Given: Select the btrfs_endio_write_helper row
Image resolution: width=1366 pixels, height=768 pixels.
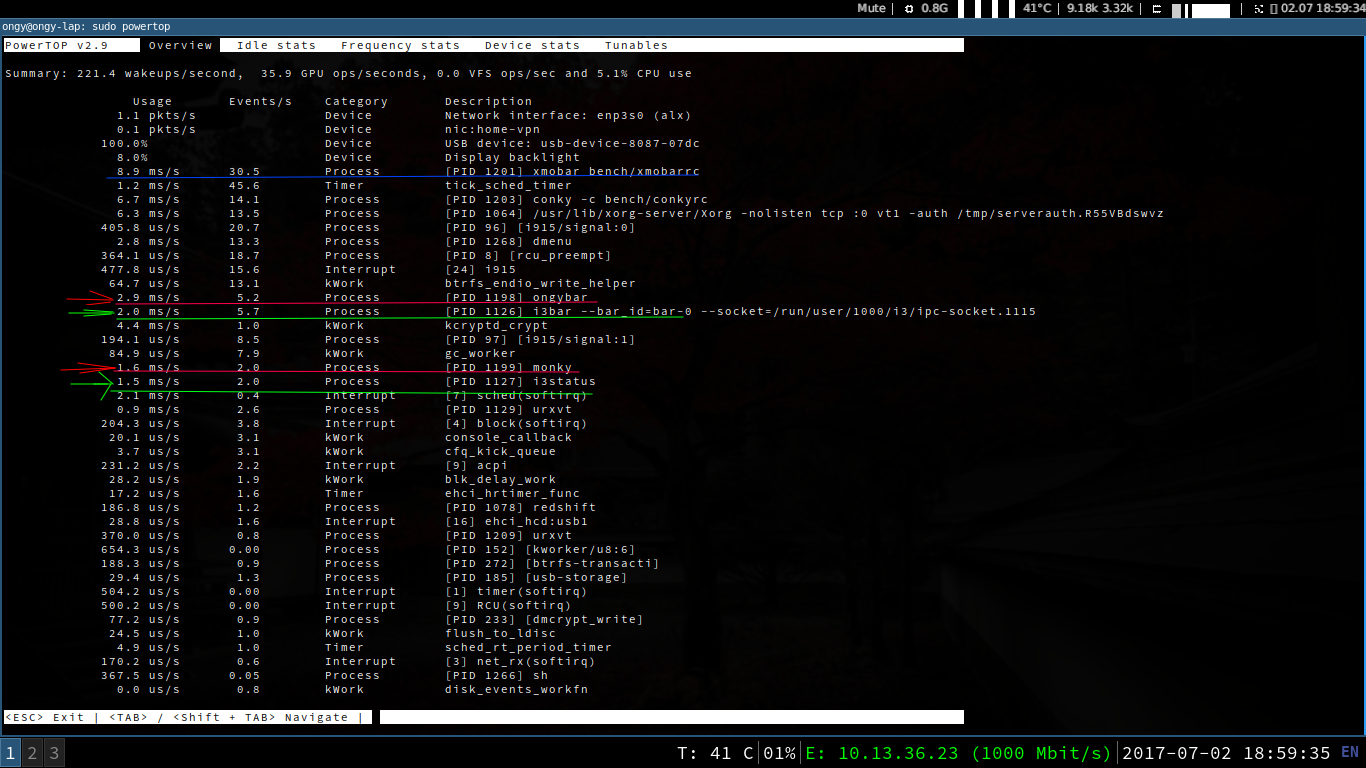Looking at the screenshot, I should point(372,283).
